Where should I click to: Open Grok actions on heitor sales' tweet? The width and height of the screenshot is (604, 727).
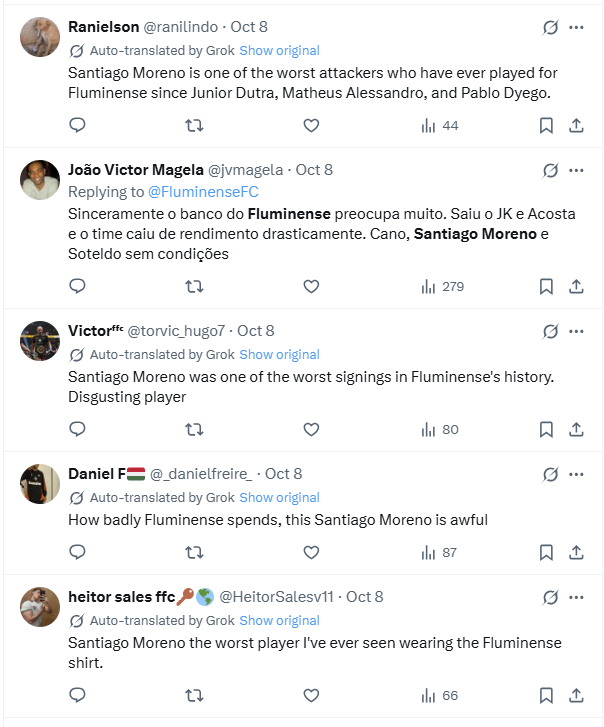click(x=550, y=597)
